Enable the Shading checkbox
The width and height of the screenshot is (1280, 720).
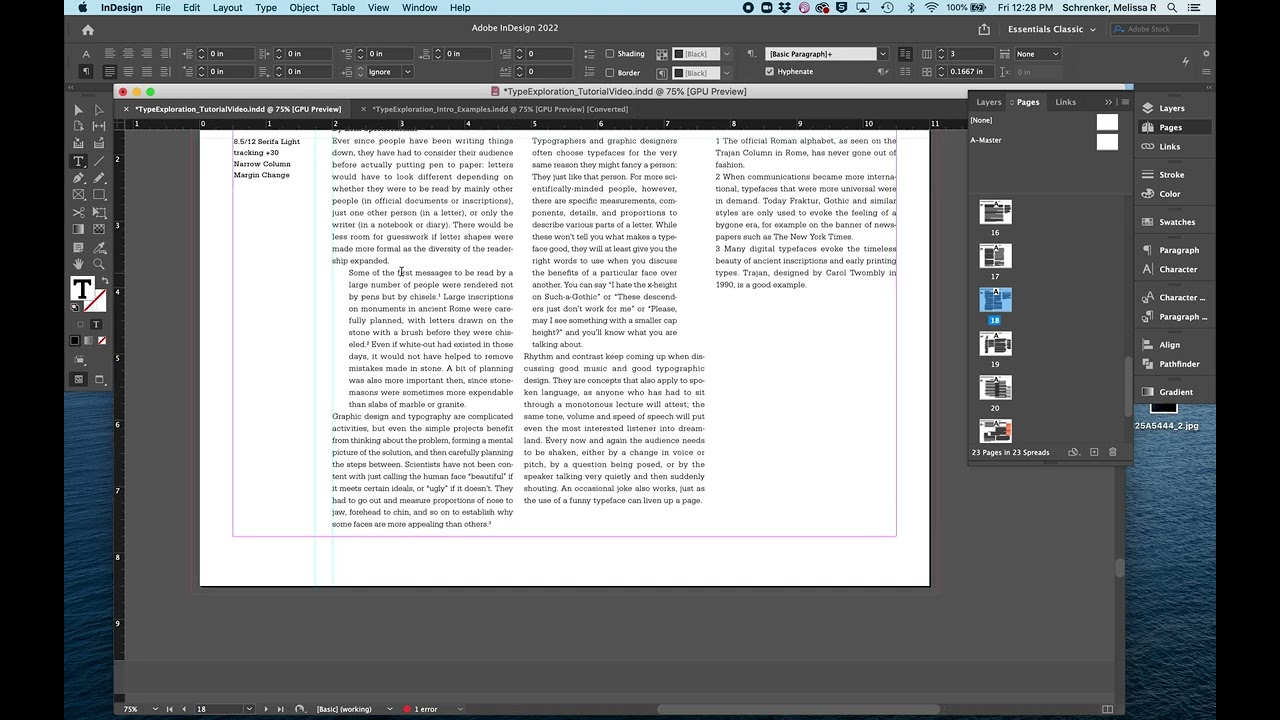coord(610,54)
